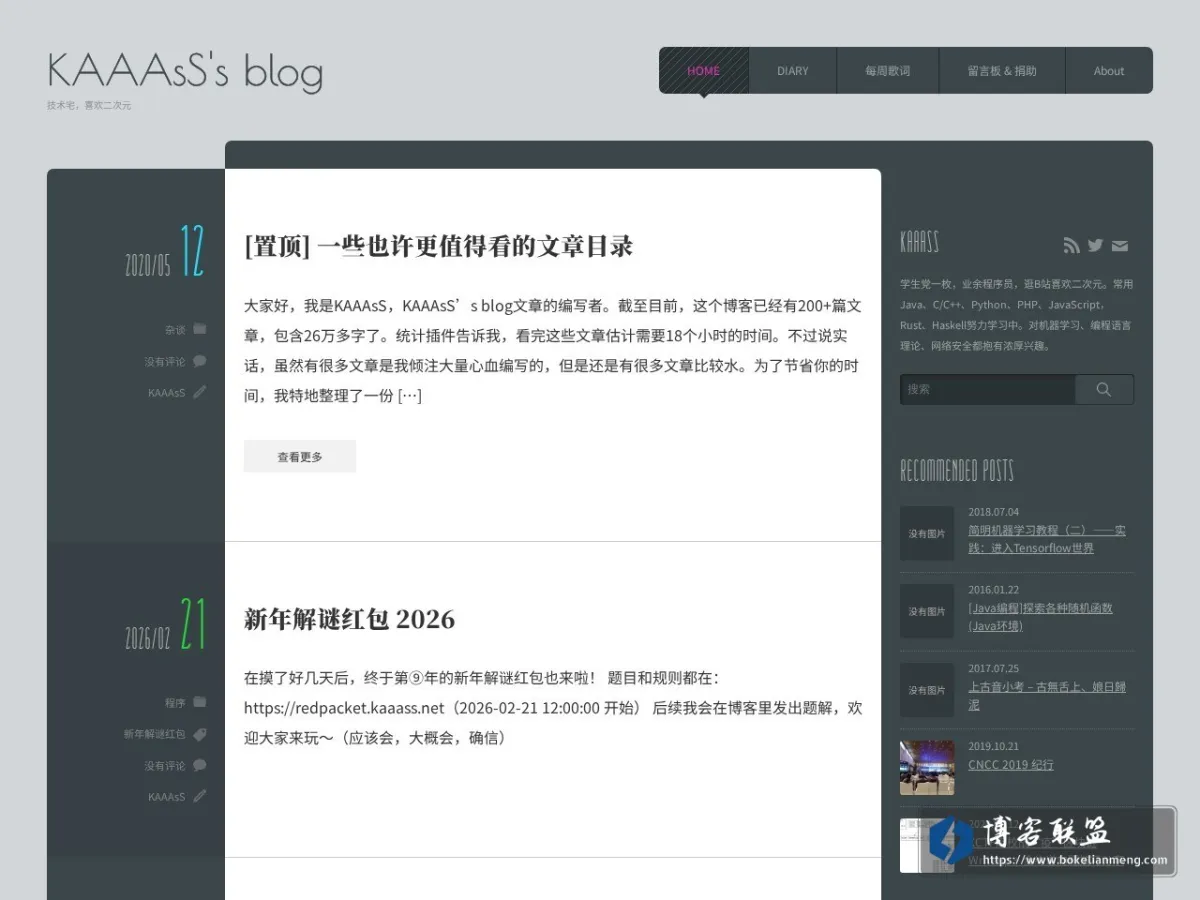The width and height of the screenshot is (1200, 900).
Task: Click the email envelope icon
Action: click(1120, 246)
